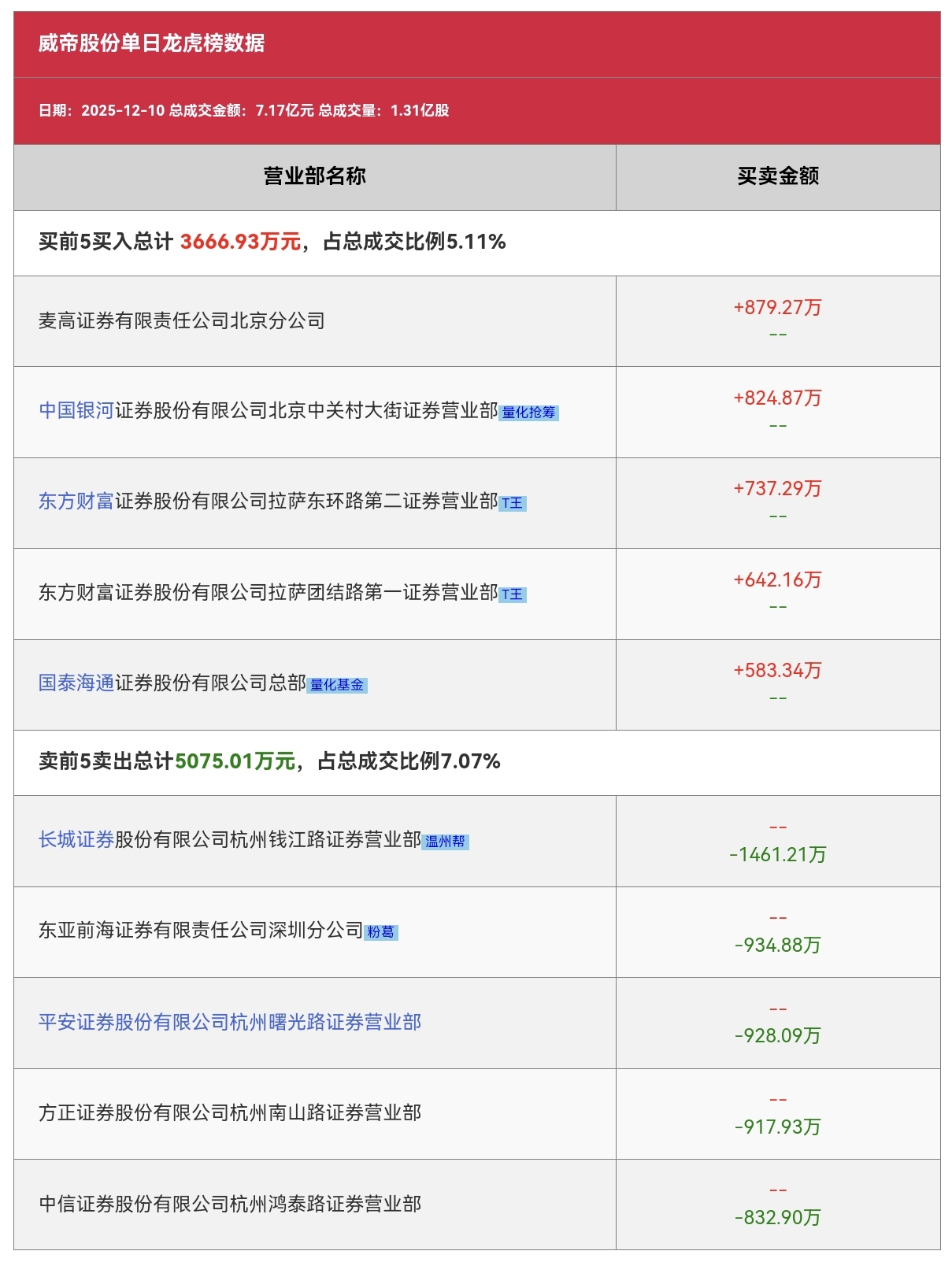
Task: Select 东亚前海证券有限责任公司深圳分公司 name
Action: [x=201, y=931]
